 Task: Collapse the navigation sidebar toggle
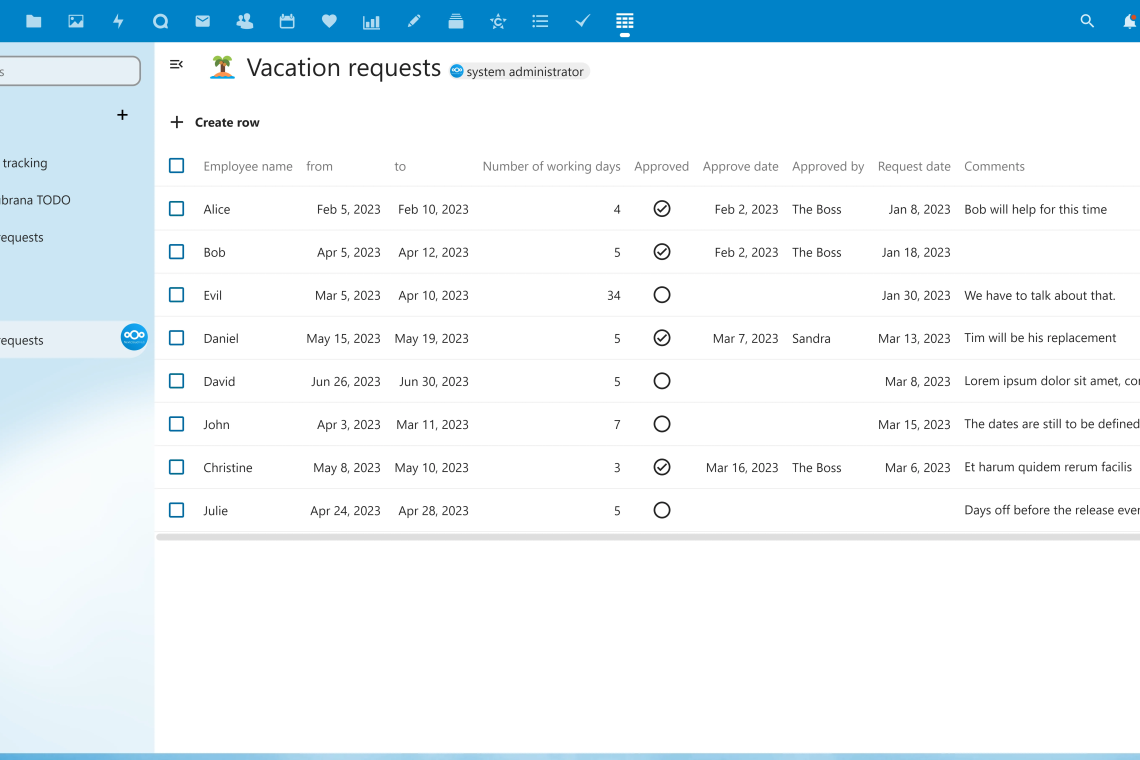(x=176, y=65)
